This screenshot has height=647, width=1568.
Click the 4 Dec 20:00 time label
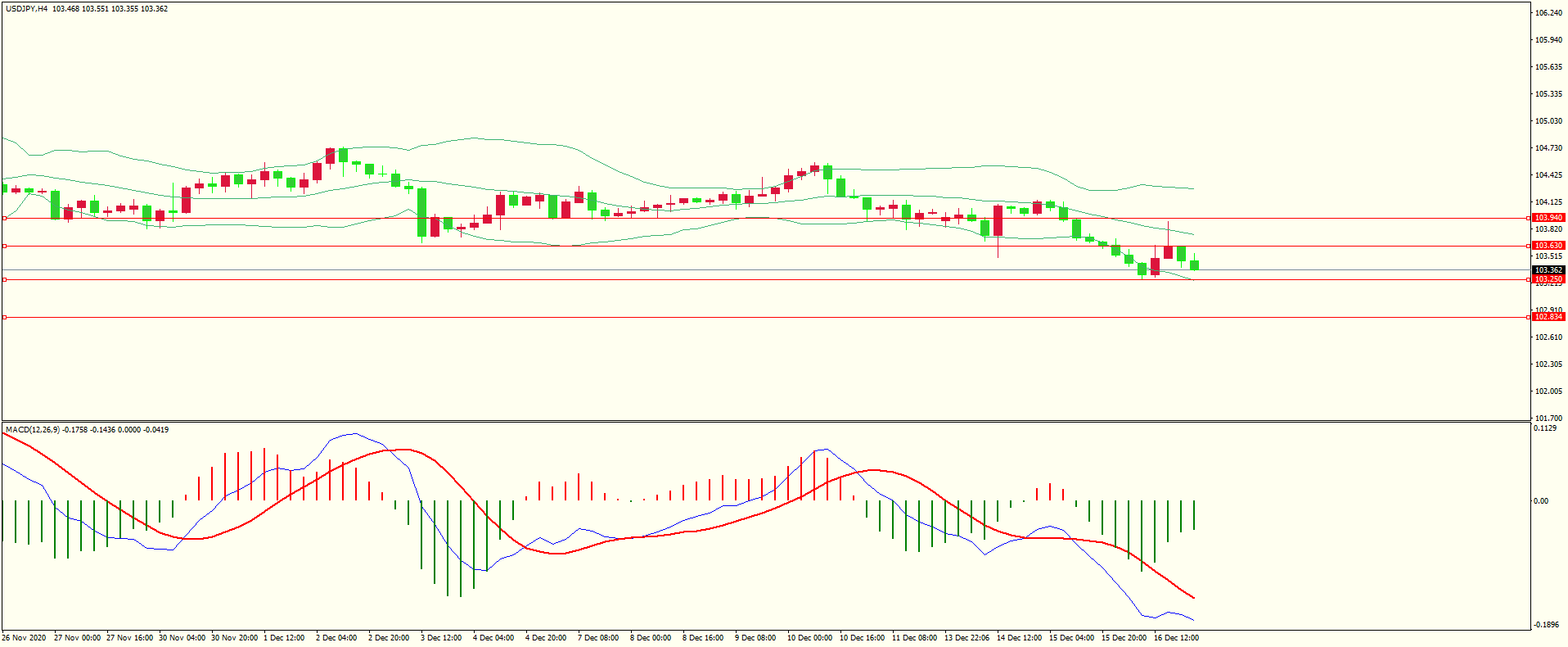tap(546, 638)
